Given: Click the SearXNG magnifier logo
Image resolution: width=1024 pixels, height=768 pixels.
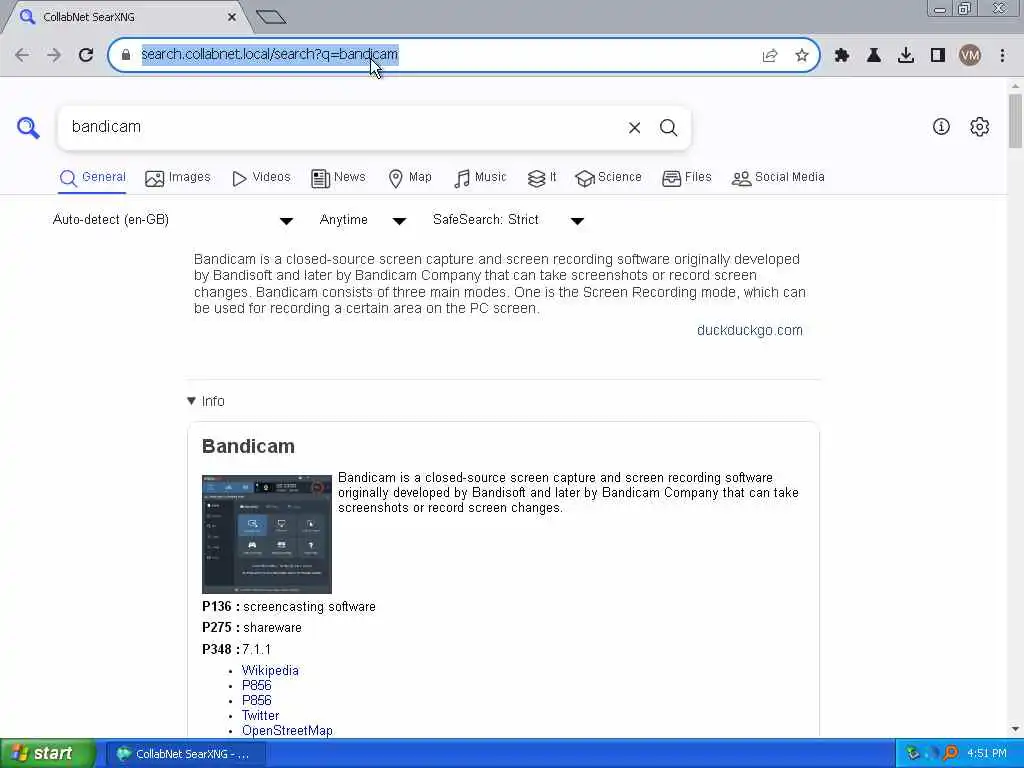Looking at the screenshot, I should [28, 127].
